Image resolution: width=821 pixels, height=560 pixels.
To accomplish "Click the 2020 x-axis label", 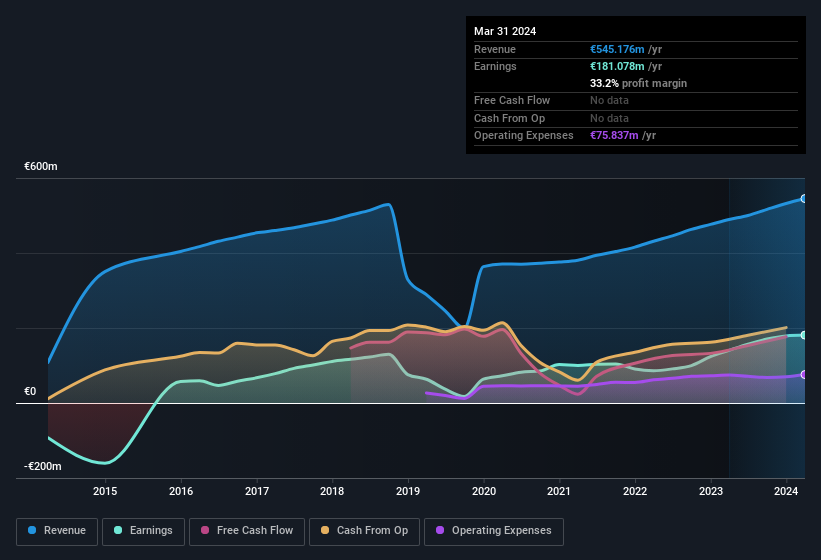I will coord(484,491).
